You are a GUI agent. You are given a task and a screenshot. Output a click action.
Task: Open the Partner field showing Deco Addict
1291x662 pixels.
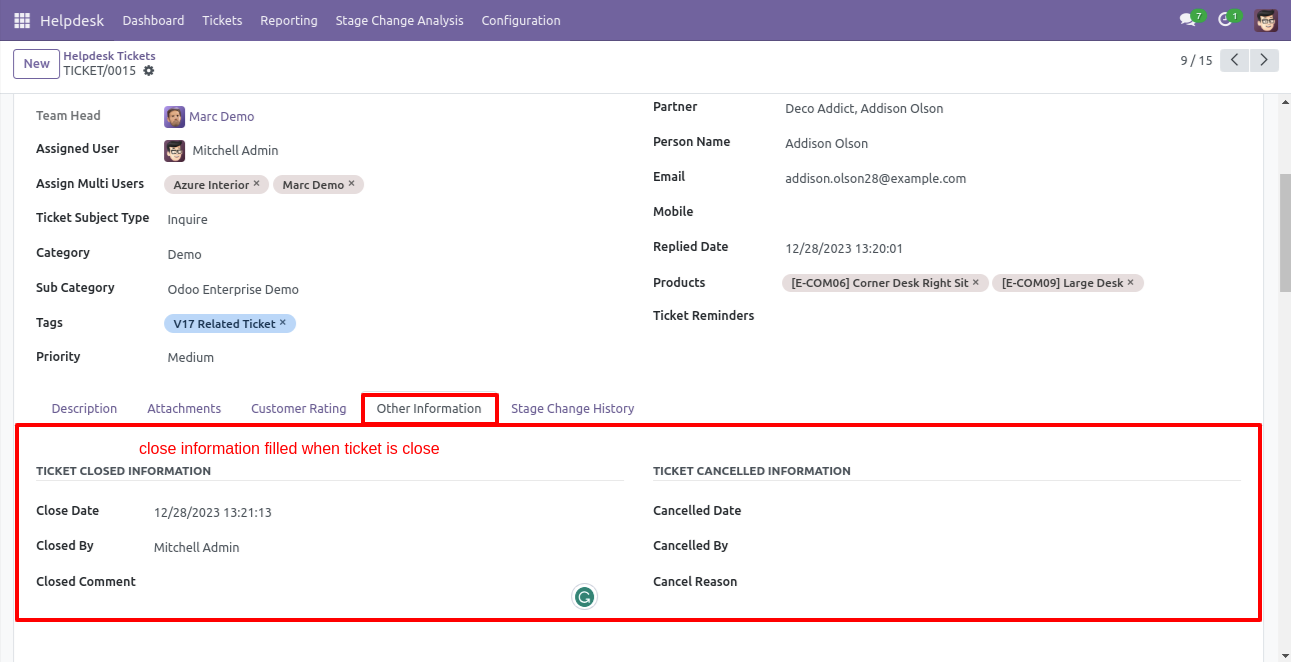click(x=1011, y=108)
